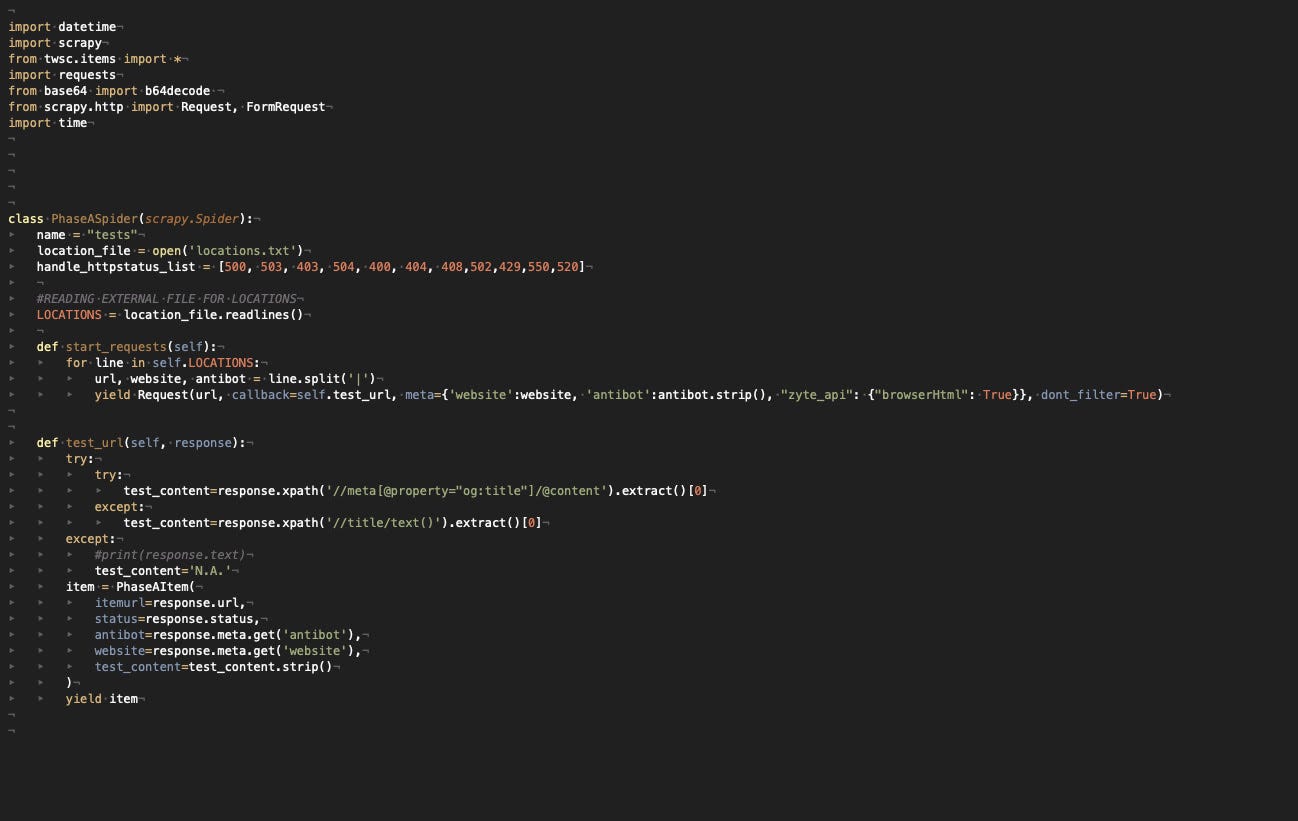Click the method name 'test_url'

(95, 443)
